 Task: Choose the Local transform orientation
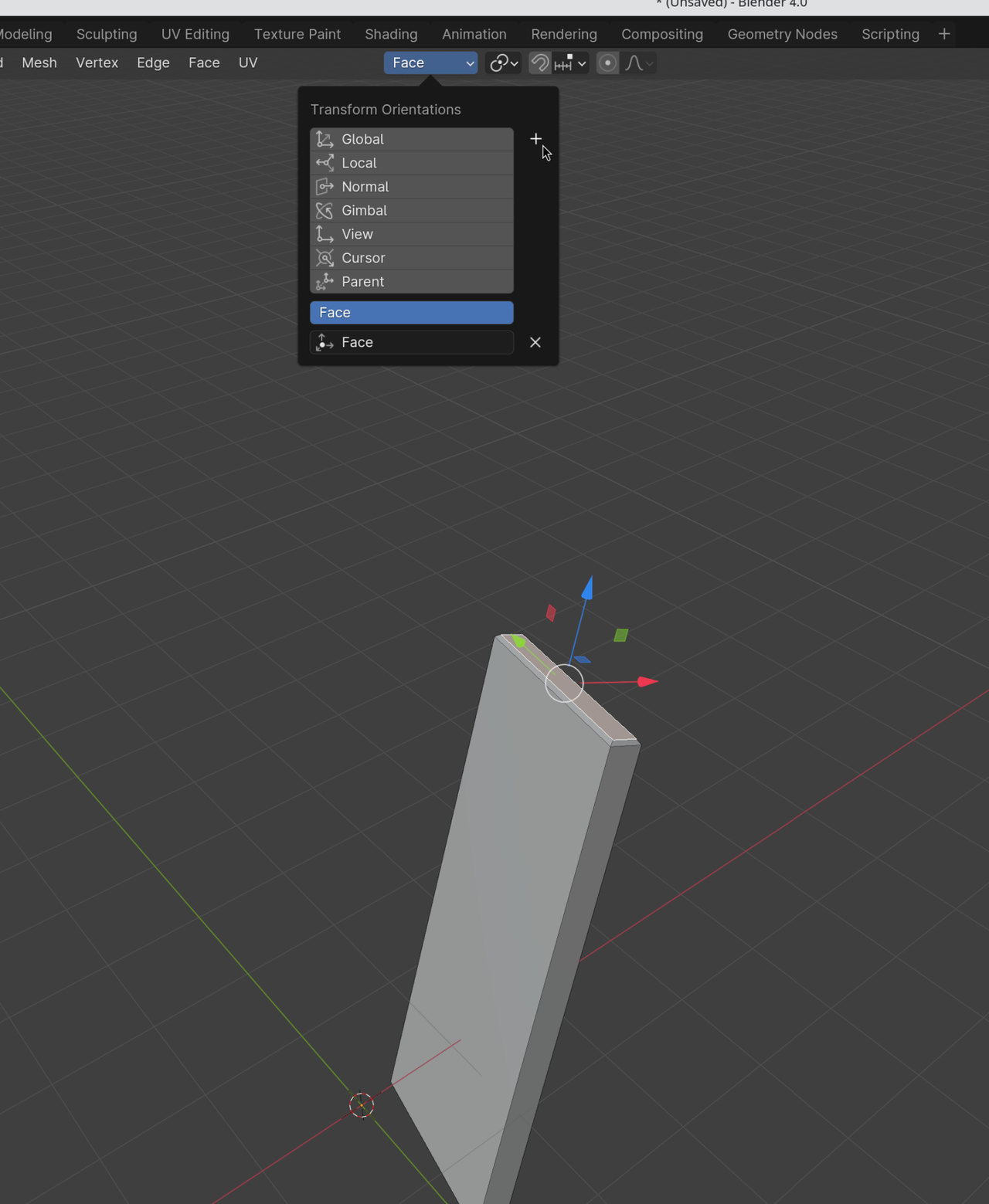[x=412, y=163]
